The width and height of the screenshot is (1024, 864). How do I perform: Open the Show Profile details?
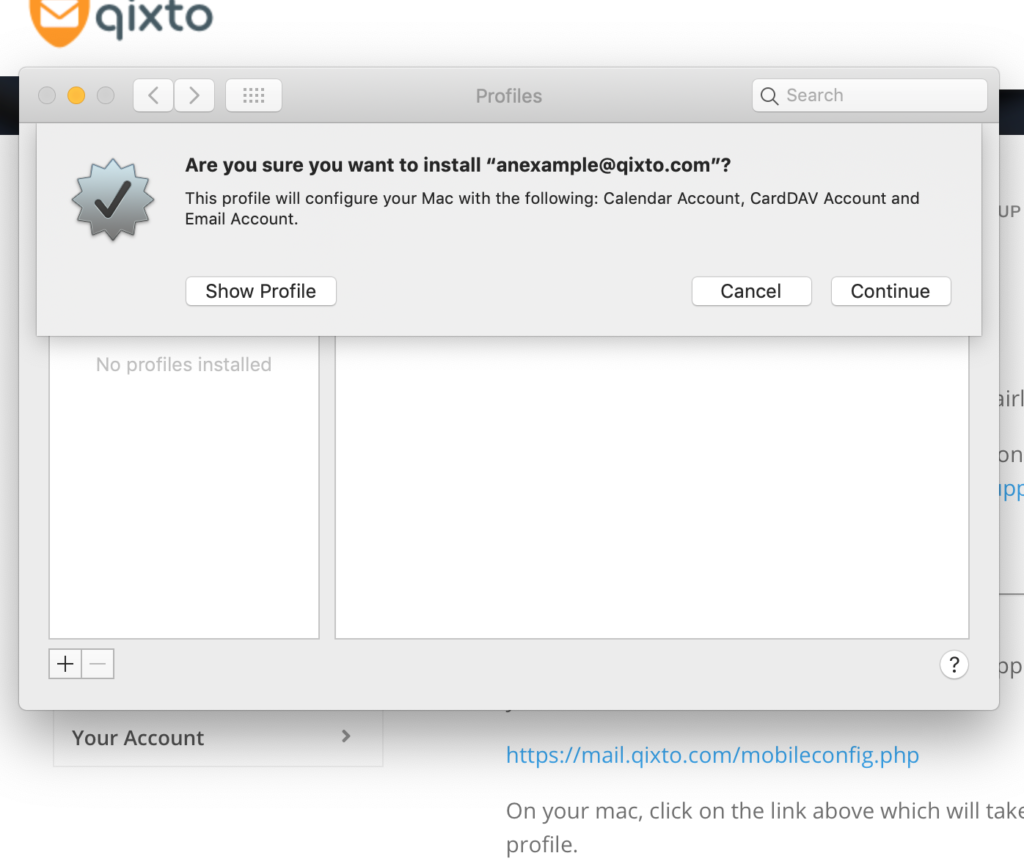pyautogui.click(x=261, y=291)
